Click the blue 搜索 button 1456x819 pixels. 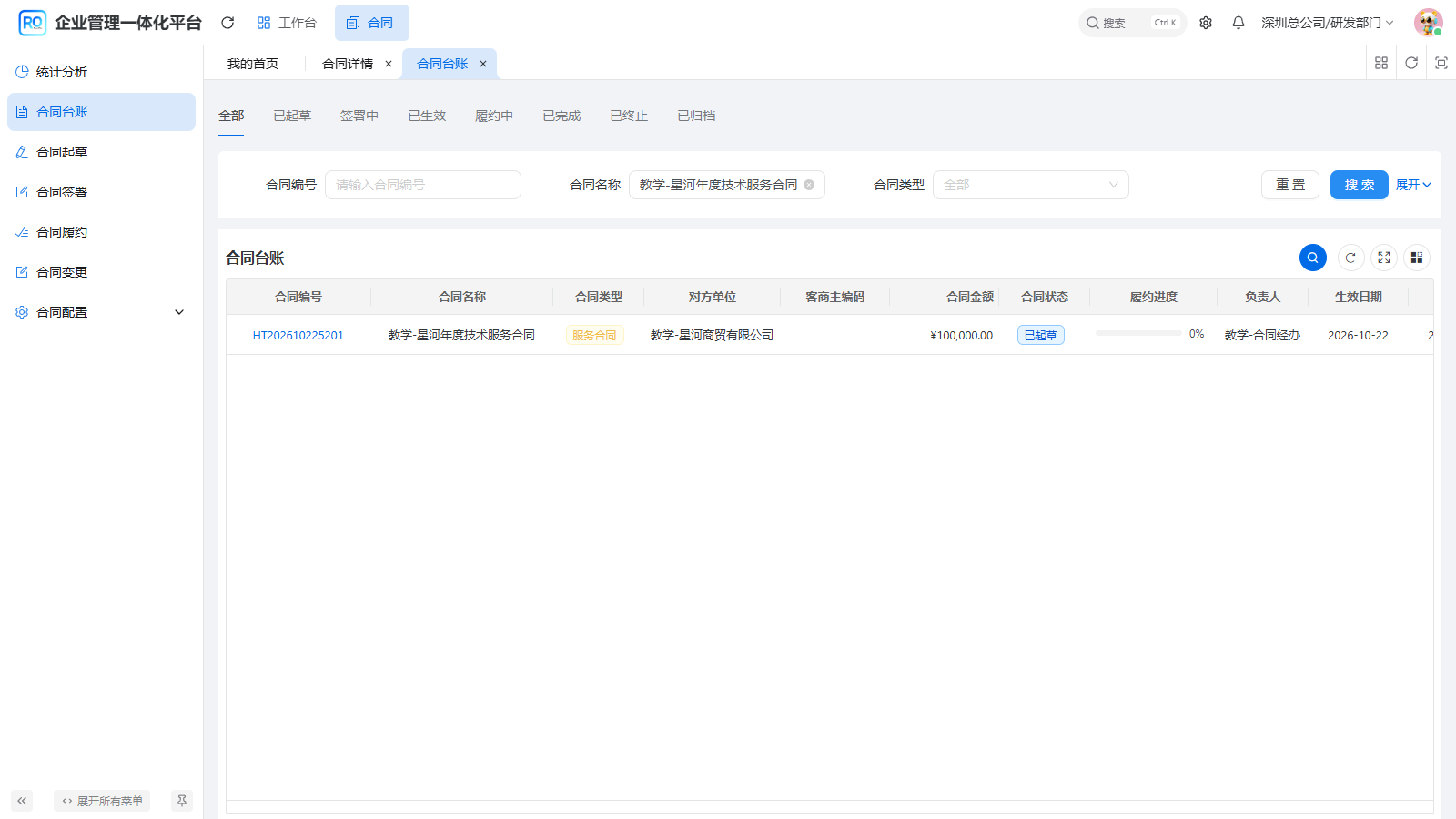point(1360,185)
